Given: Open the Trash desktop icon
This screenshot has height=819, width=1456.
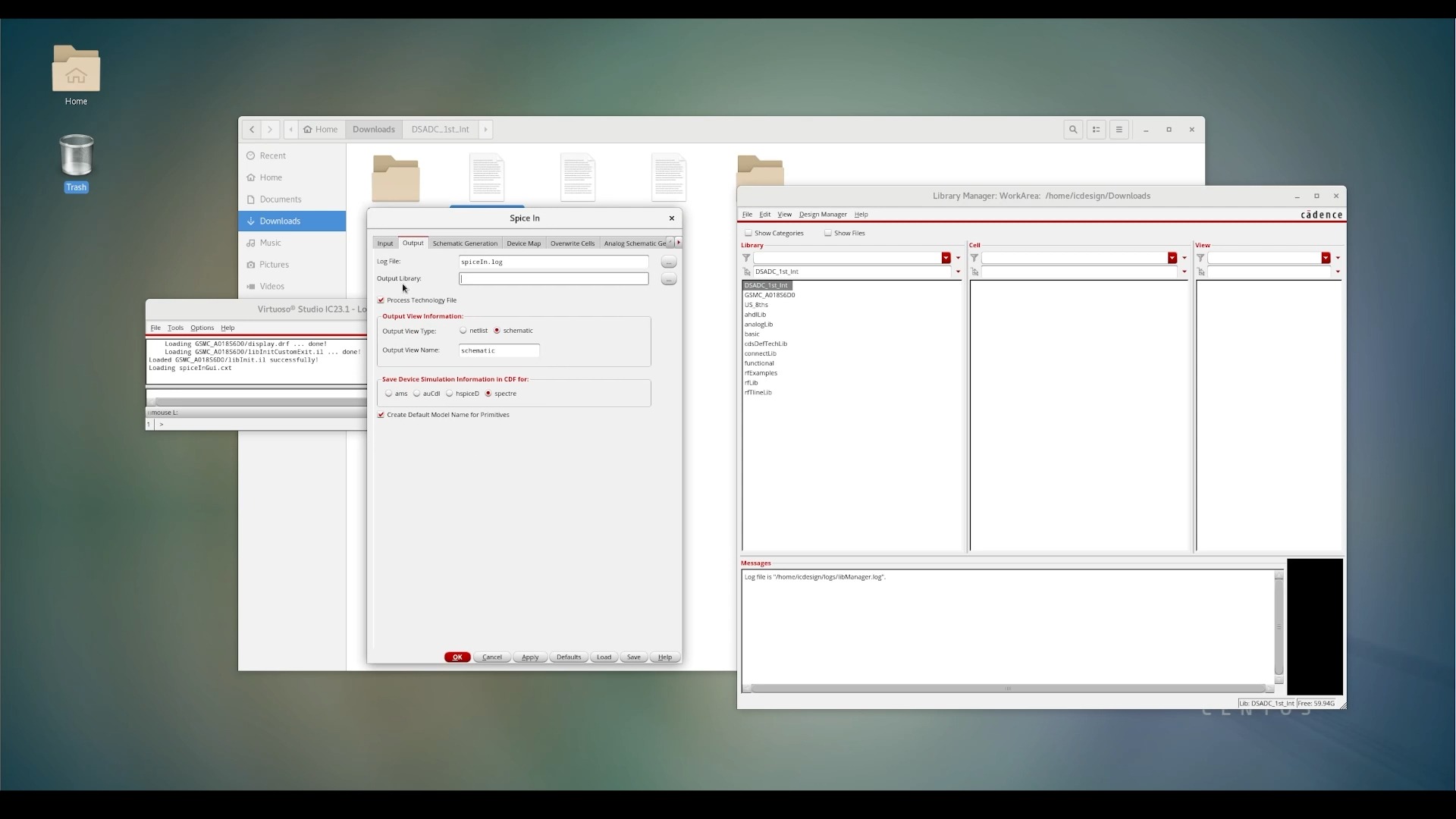Looking at the screenshot, I should click(x=76, y=163).
